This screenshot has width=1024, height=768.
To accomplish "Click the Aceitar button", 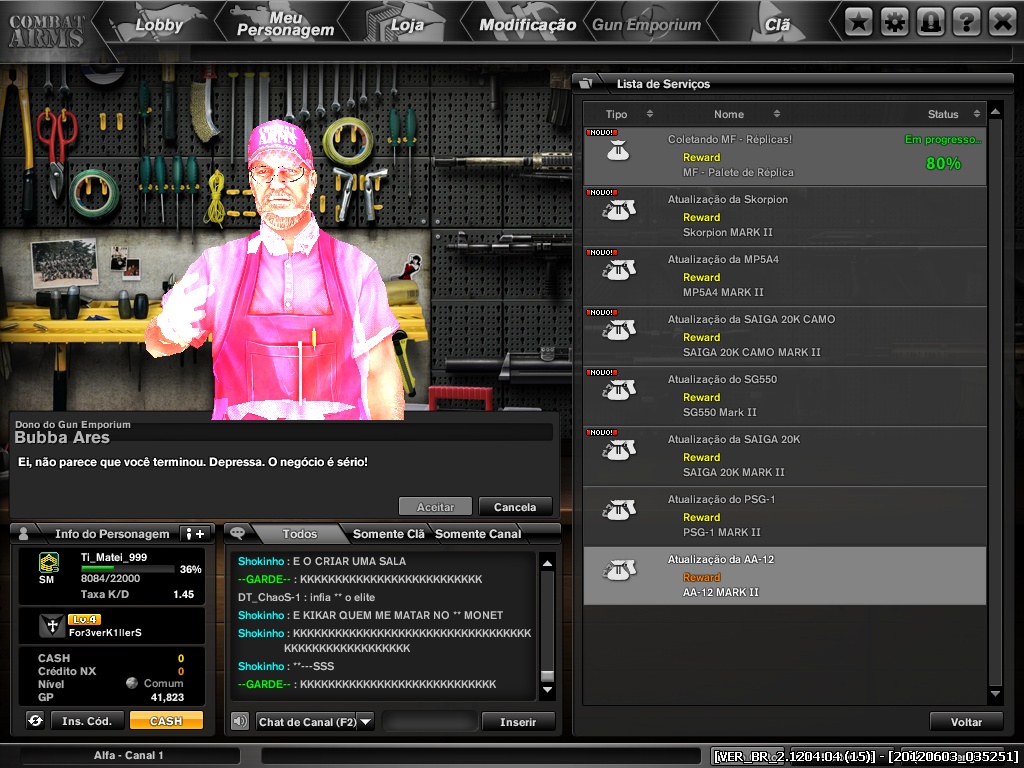I will point(435,507).
